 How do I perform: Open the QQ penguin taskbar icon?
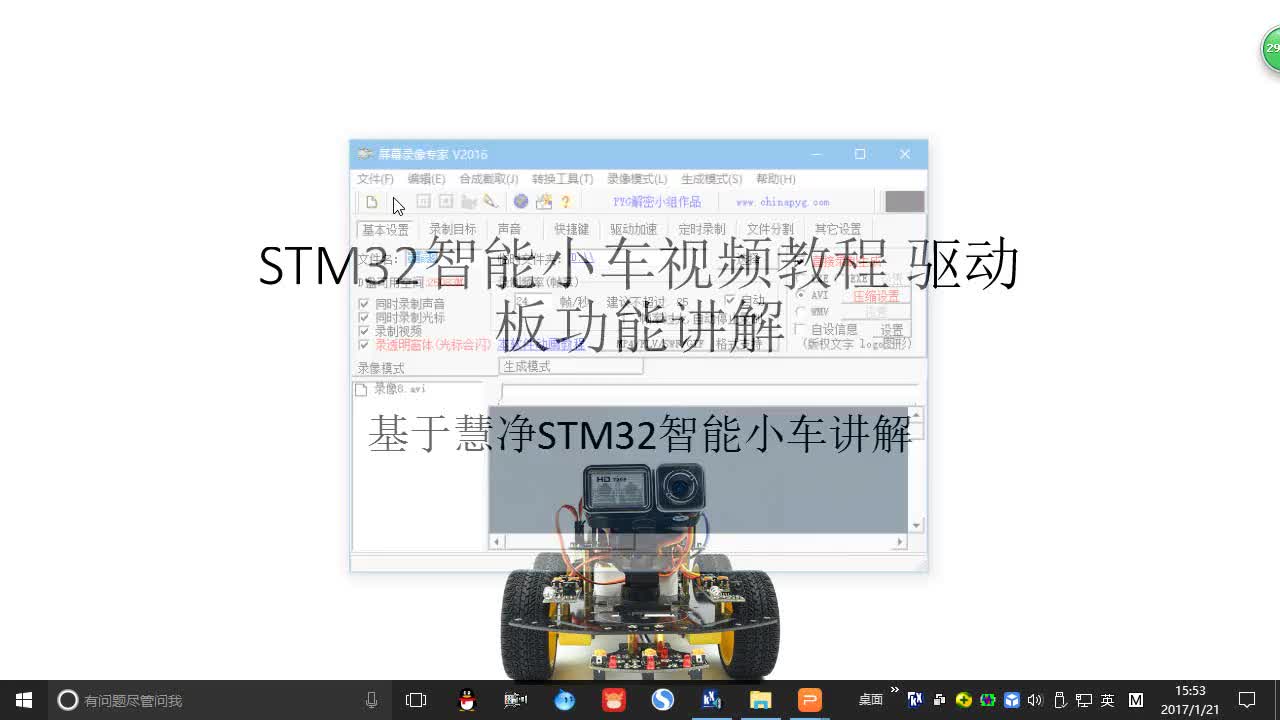tap(467, 700)
